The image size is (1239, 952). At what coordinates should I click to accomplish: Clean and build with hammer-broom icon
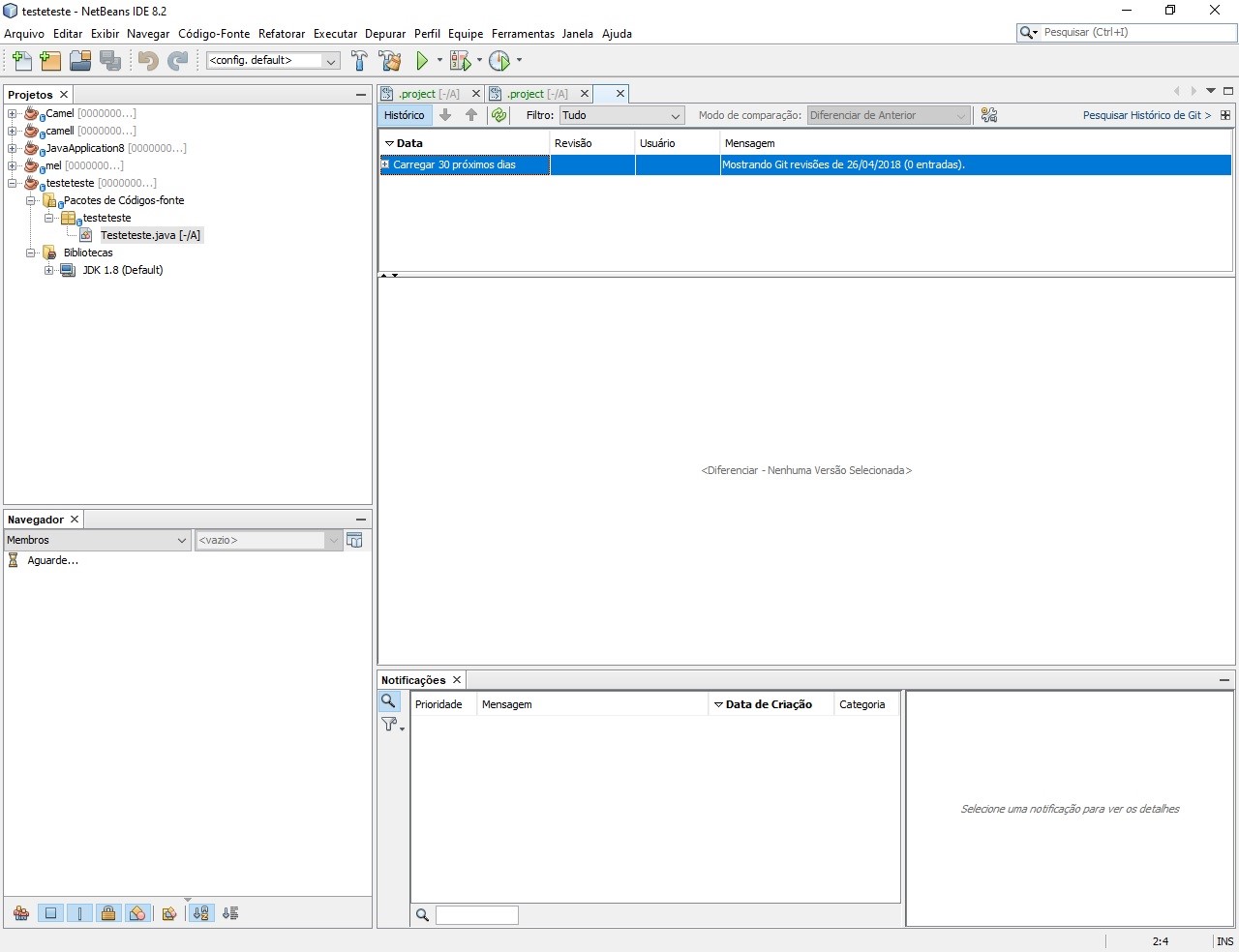coord(390,61)
